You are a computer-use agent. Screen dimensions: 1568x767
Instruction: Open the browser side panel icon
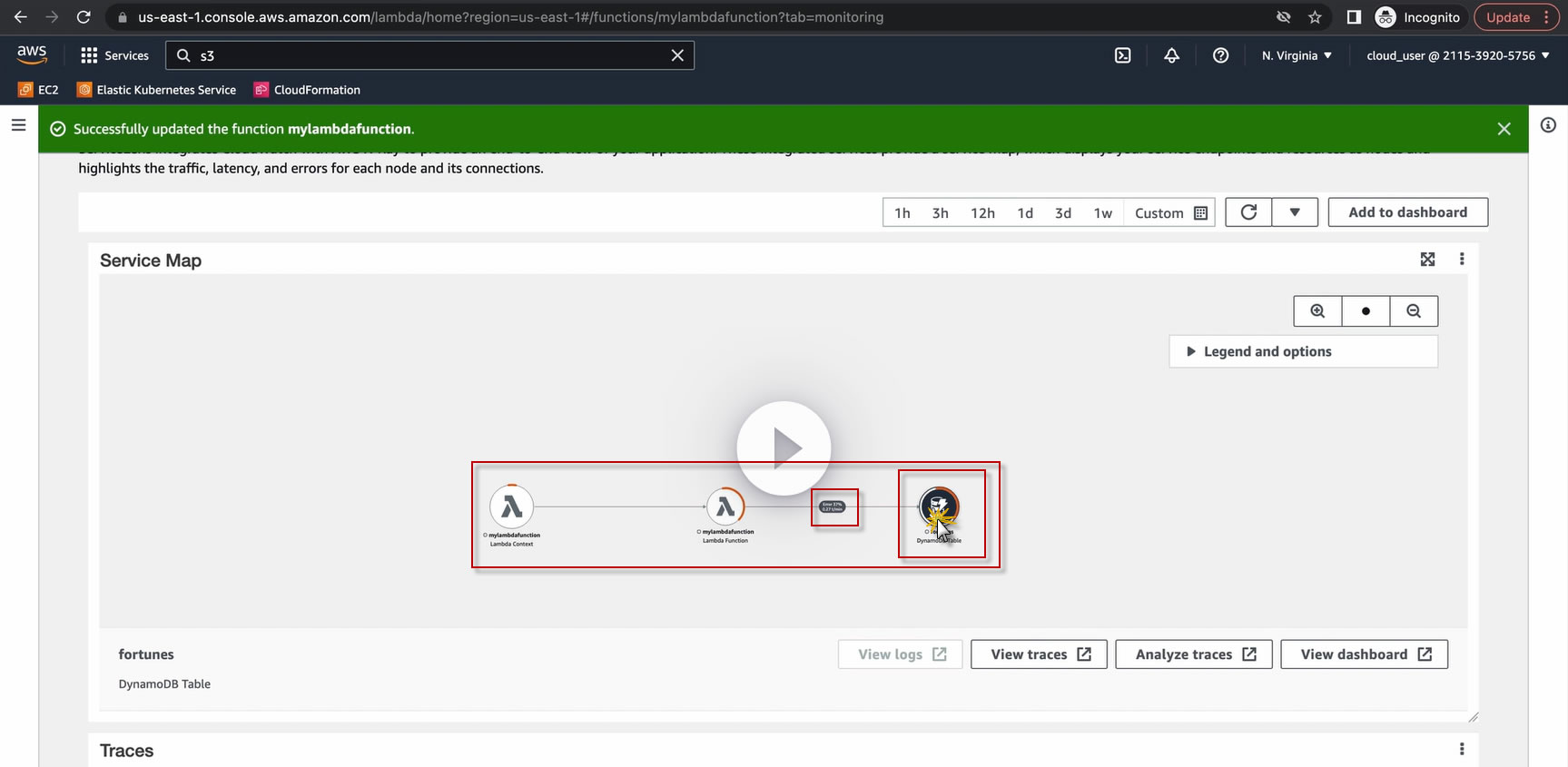(x=1354, y=17)
